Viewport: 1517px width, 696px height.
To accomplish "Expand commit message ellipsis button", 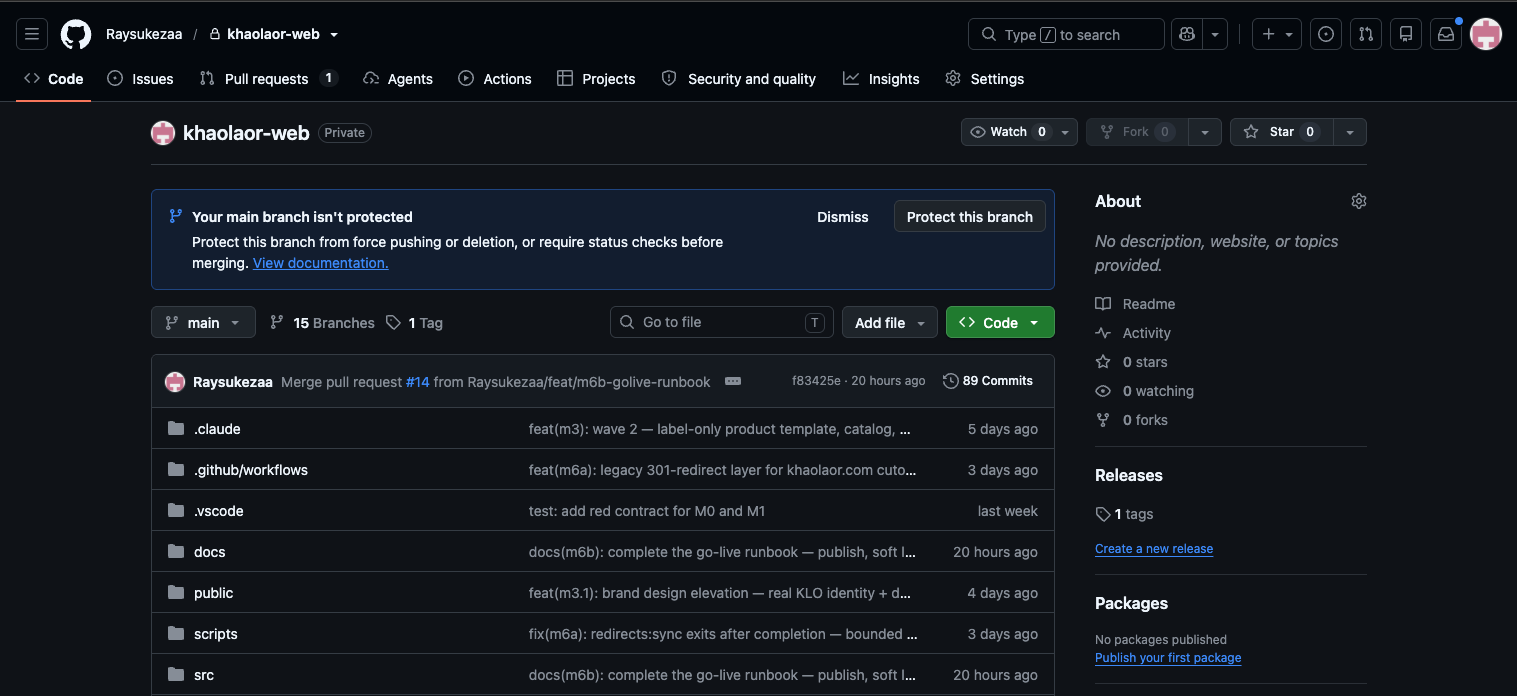I will click(733, 381).
